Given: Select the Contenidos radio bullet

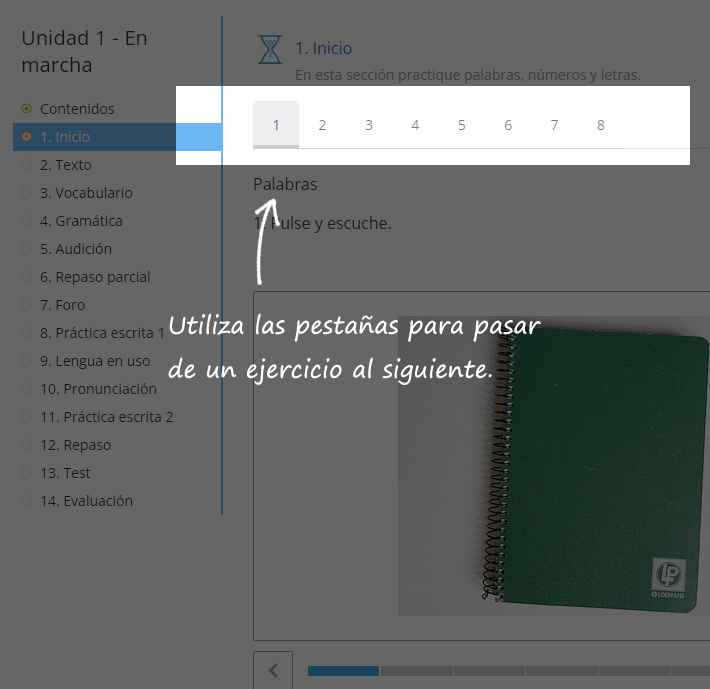Looking at the screenshot, I should click(26, 109).
